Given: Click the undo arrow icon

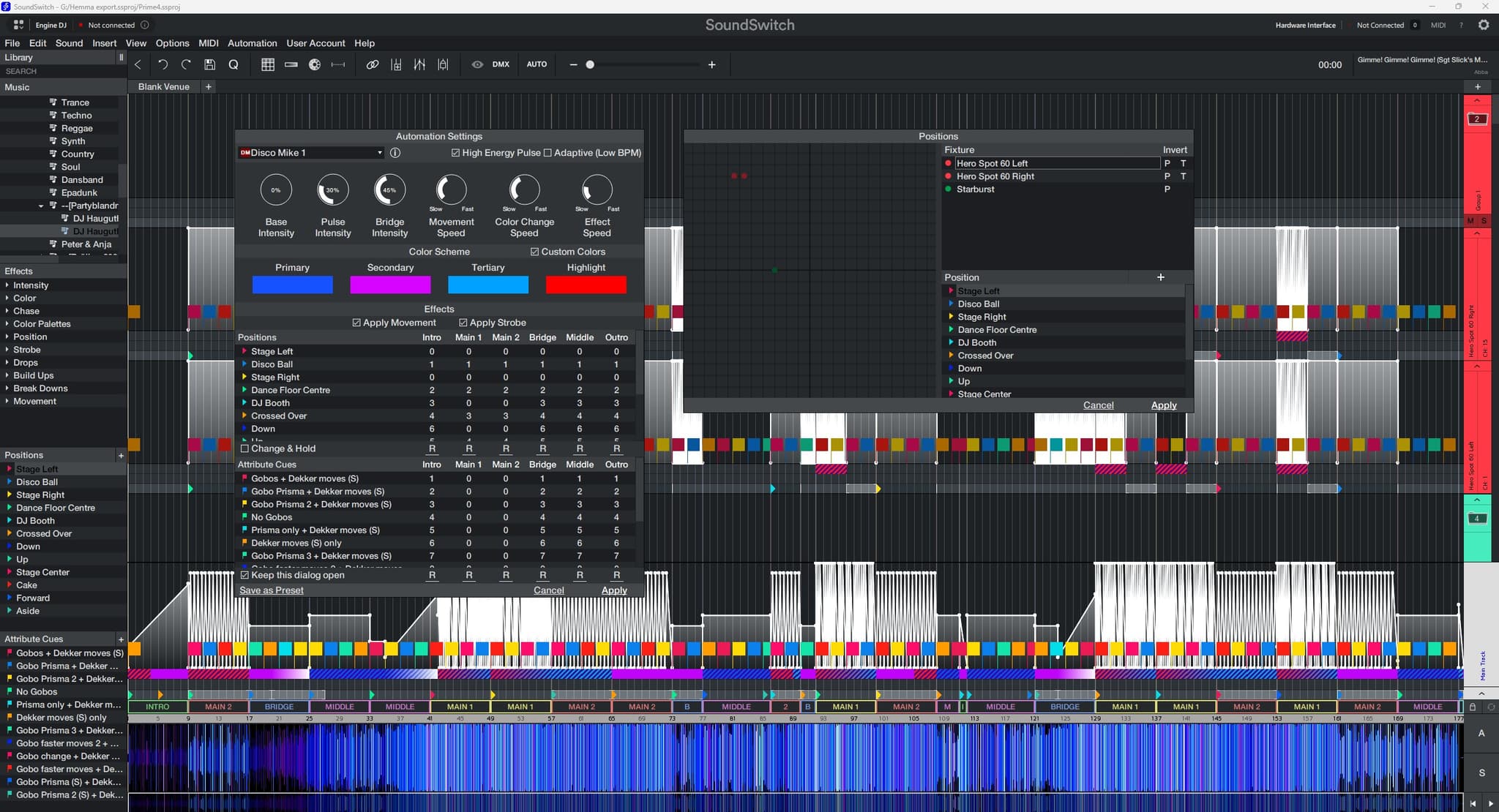Looking at the screenshot, I should [x=162, y=64].
